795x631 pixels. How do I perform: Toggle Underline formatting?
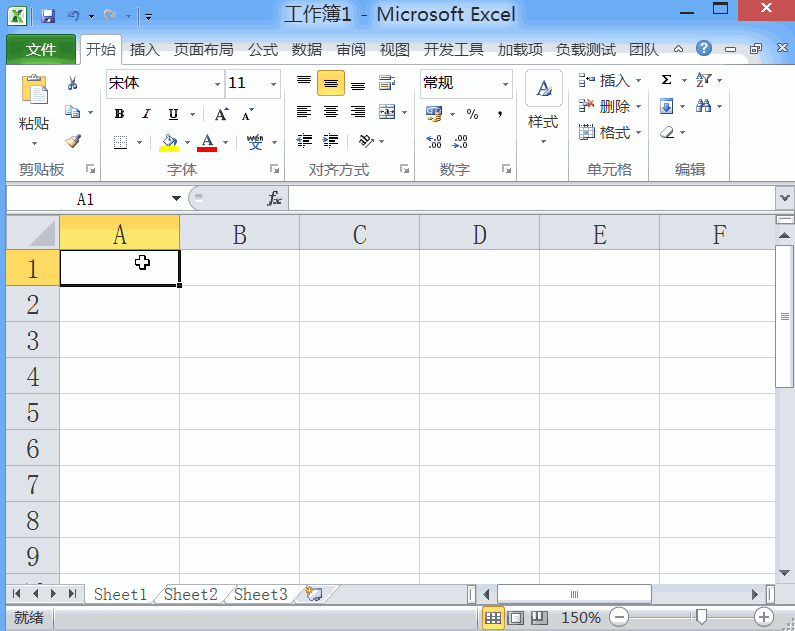173,114
